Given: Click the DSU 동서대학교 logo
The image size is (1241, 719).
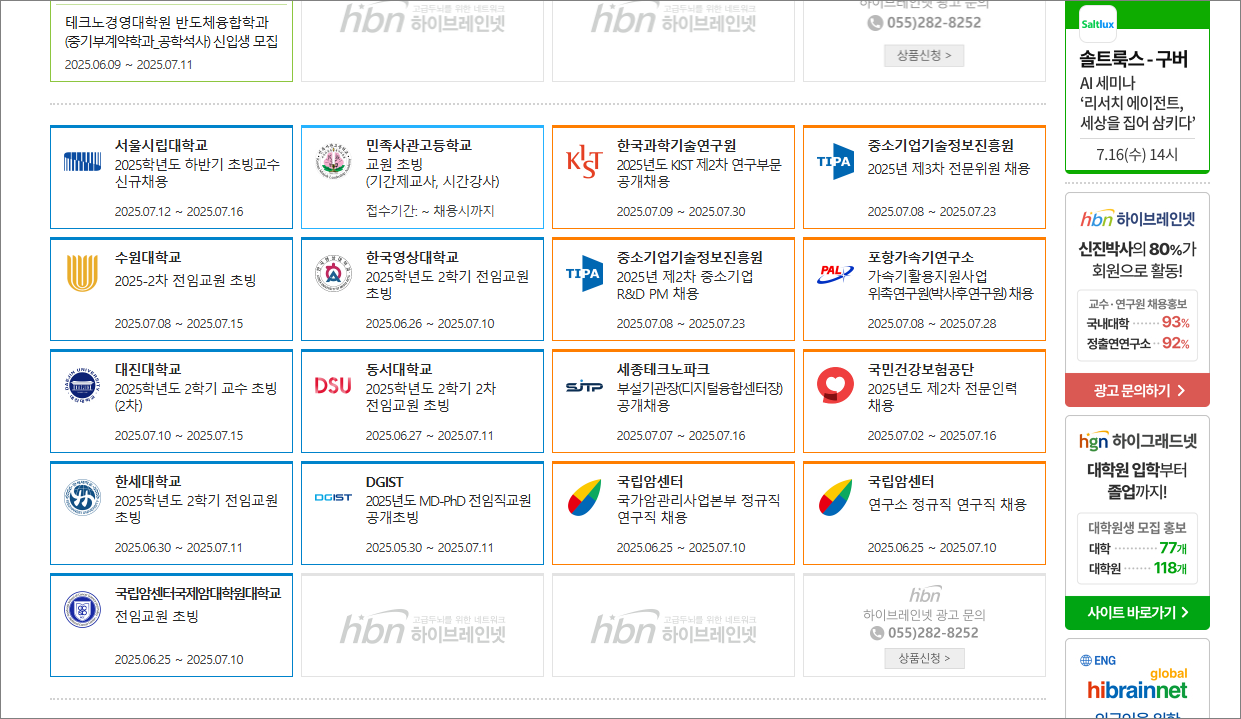Looking at the screenshot, I should coord(333,385).
